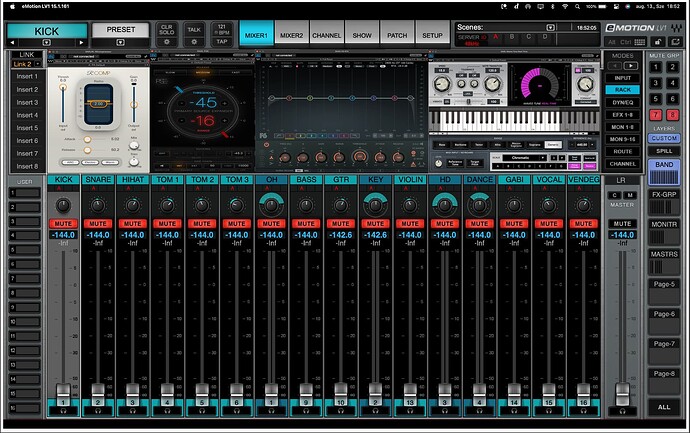
Task: Expand the channel dropdown below the KICK name
Action: (x=46, y=42)
